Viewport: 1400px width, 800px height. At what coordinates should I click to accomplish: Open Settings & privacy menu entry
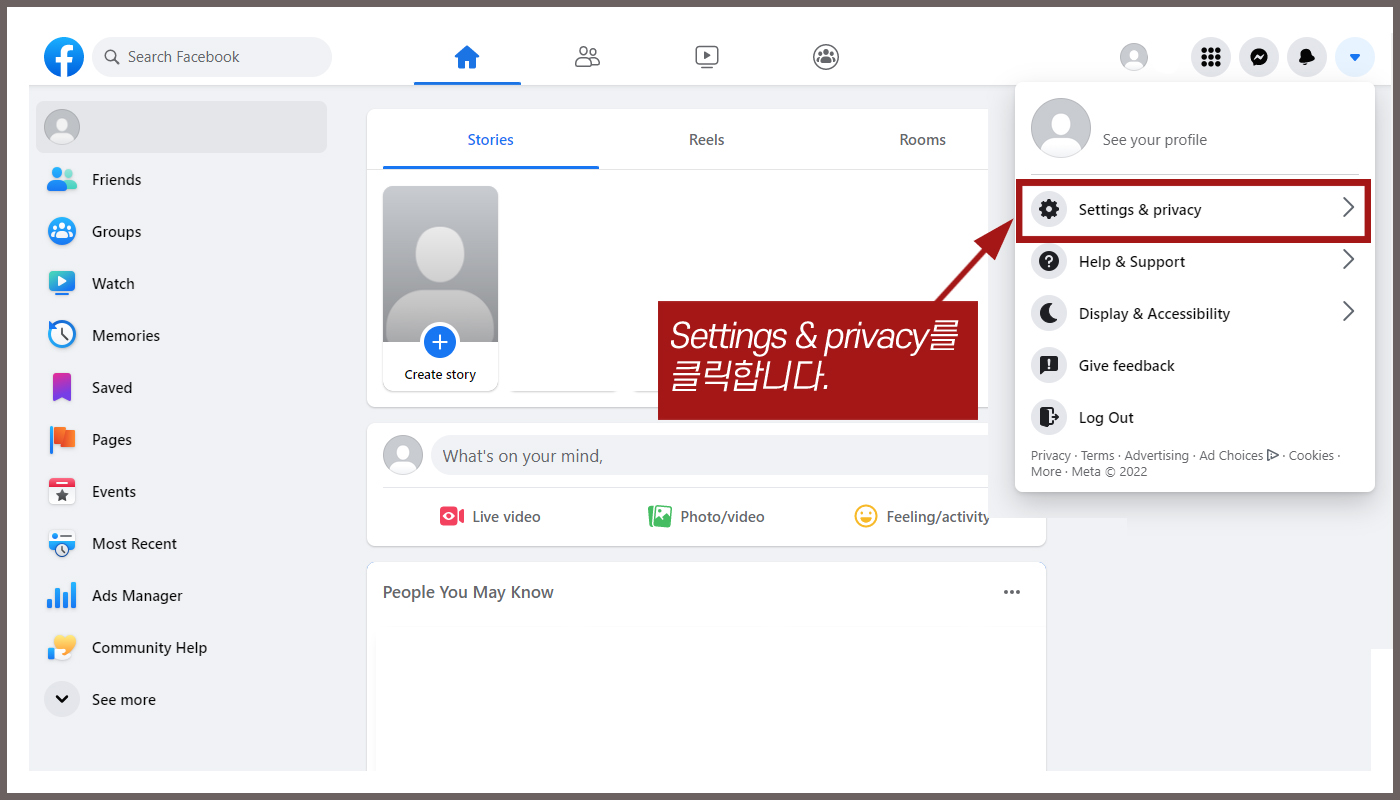point(1193,210)
